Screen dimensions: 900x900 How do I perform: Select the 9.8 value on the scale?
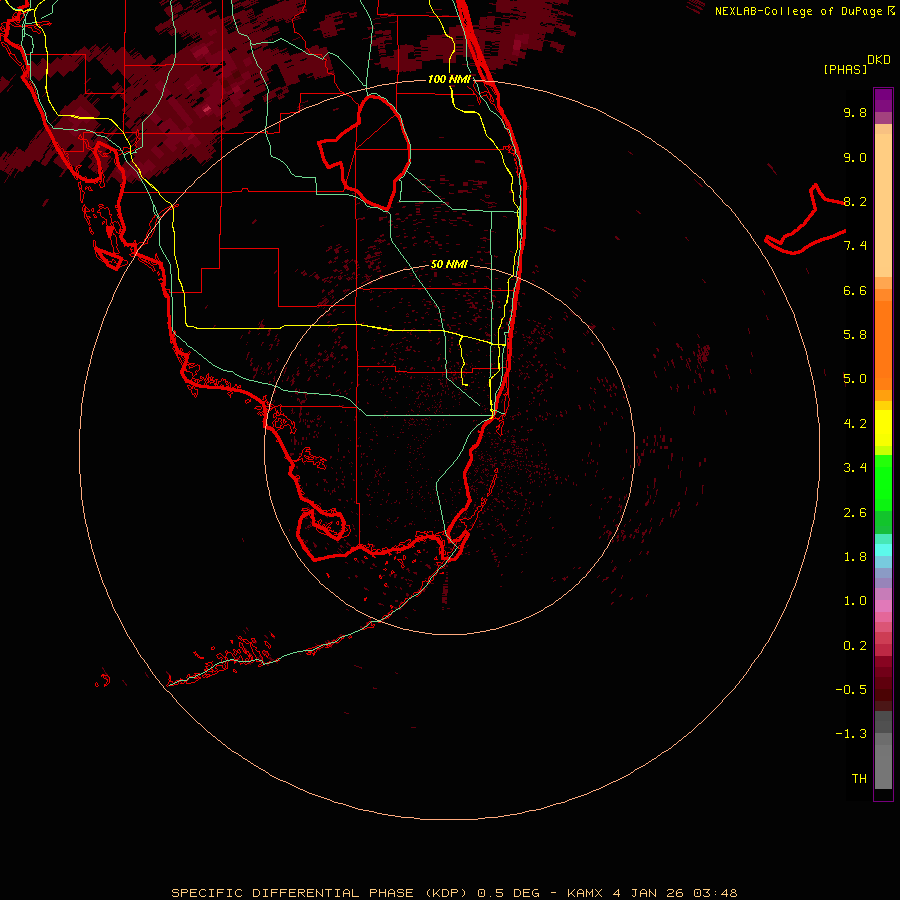855,112
